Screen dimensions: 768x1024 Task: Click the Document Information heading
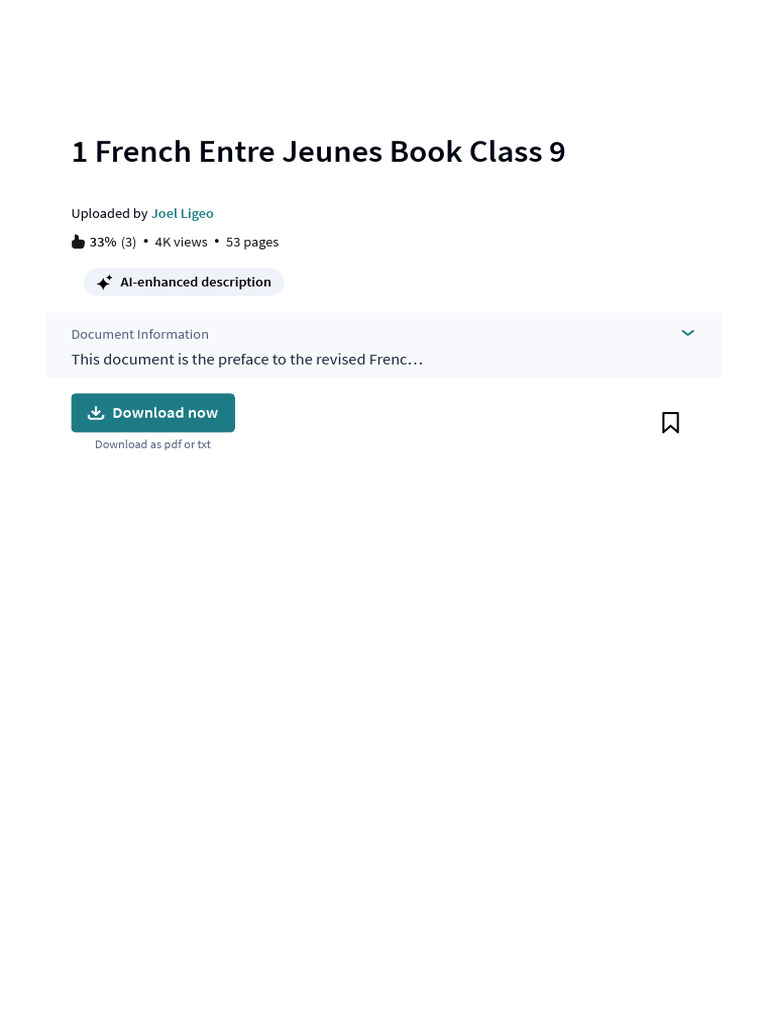[x=140, y=334]
